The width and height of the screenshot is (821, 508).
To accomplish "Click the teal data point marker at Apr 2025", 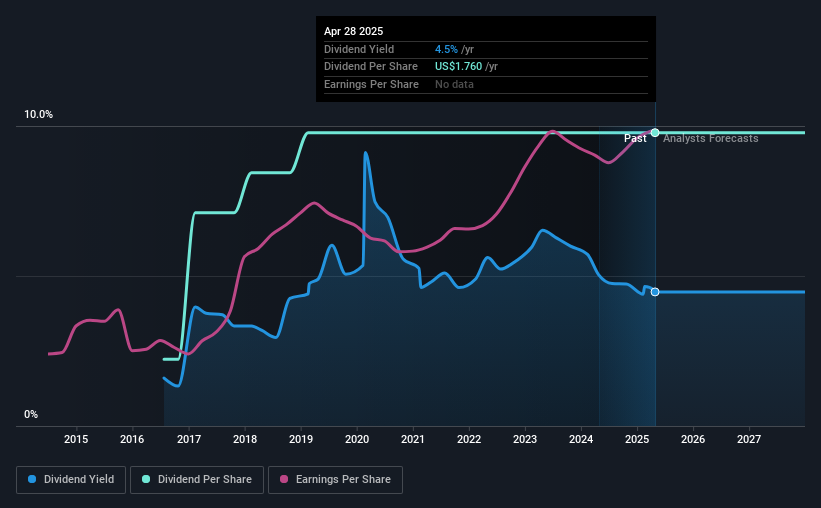I will [655, 132].
